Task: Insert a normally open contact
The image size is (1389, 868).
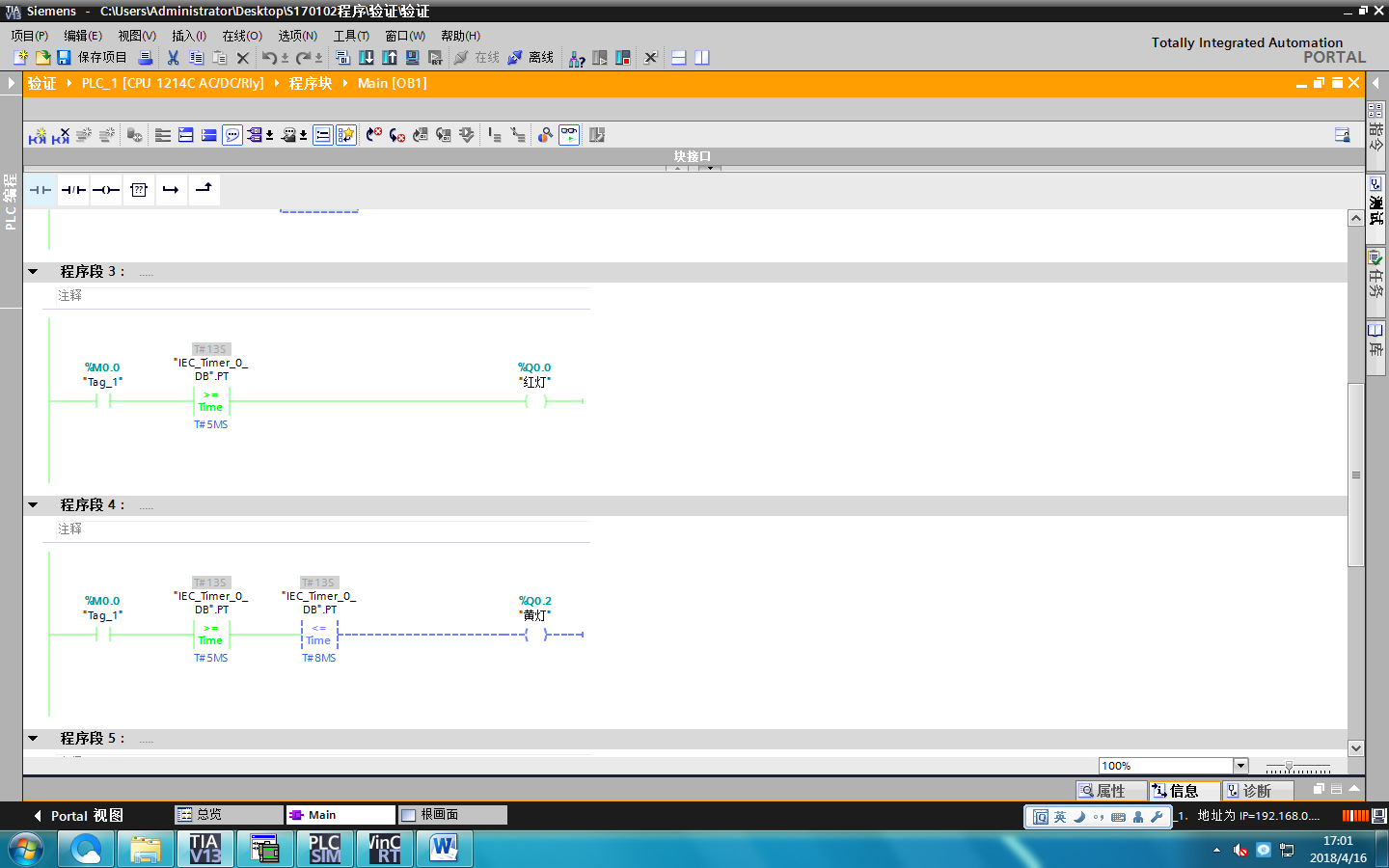Action: coord(41,190)
